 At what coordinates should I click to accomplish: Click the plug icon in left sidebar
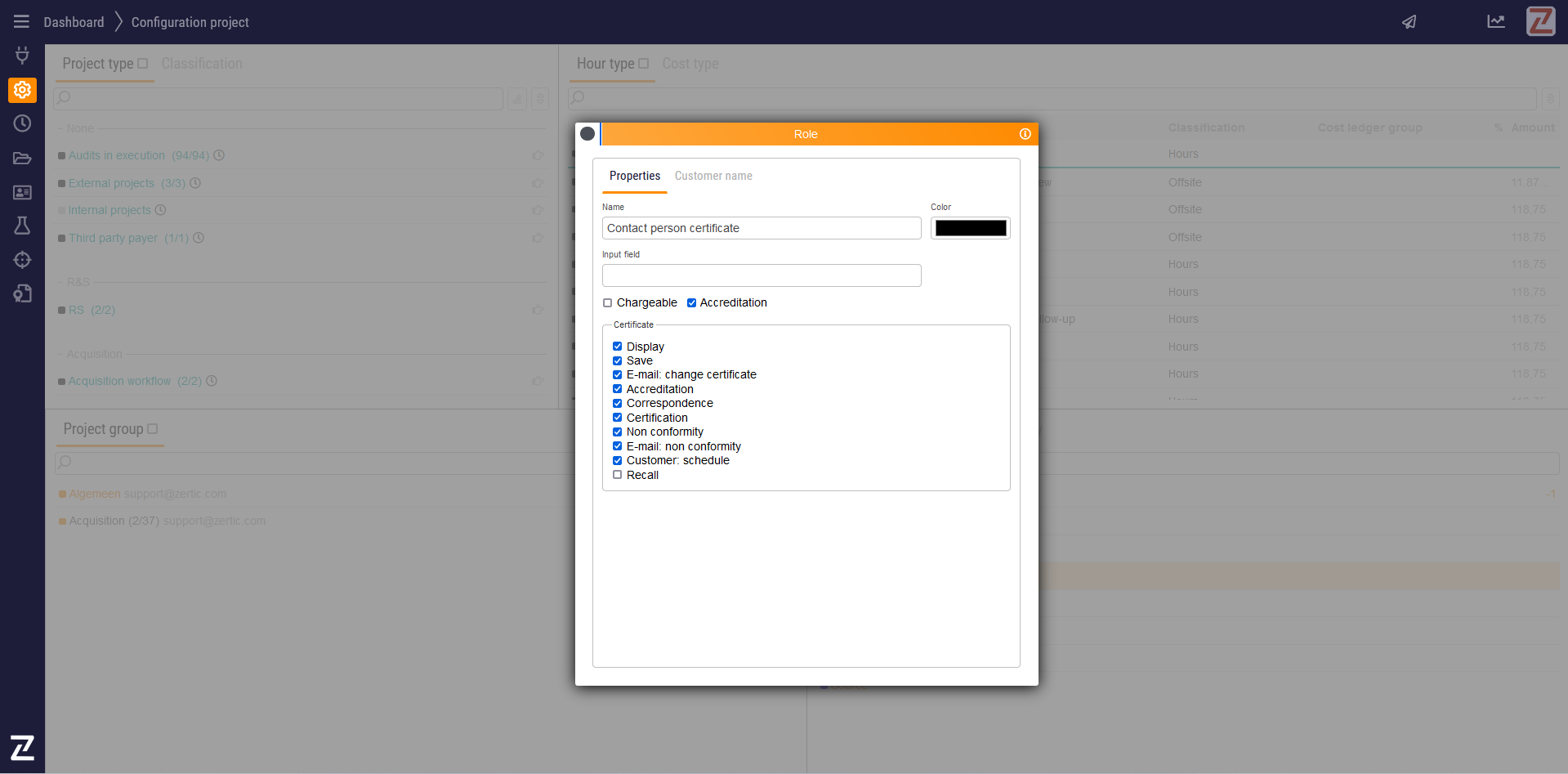(22, 56)
